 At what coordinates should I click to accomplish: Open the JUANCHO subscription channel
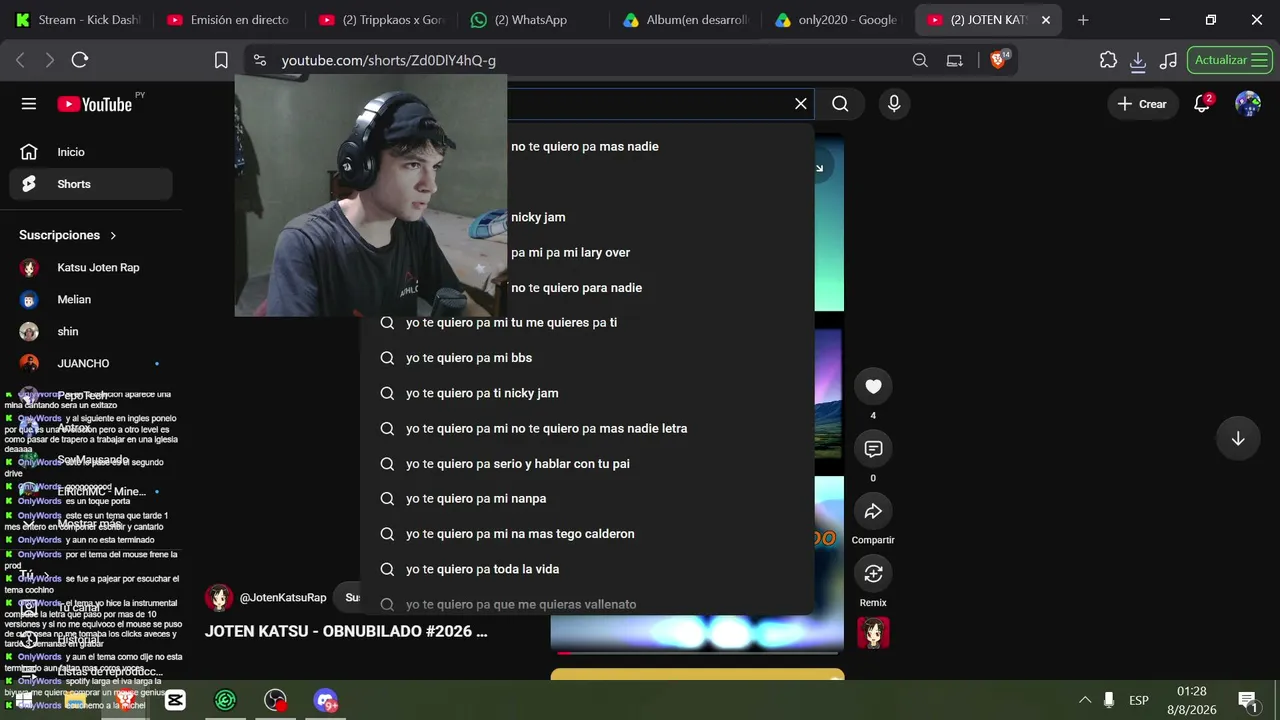(91, 364)
